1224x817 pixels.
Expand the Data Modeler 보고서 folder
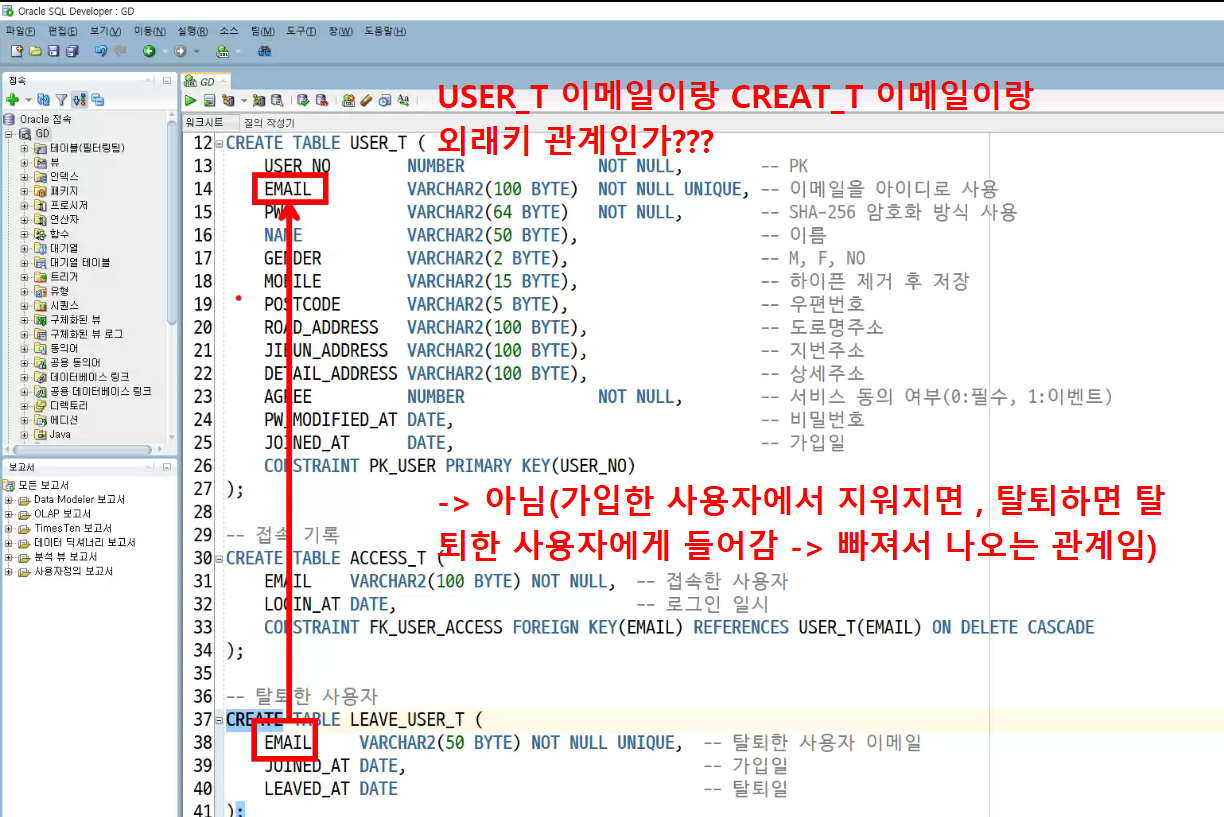coord(10,499)
